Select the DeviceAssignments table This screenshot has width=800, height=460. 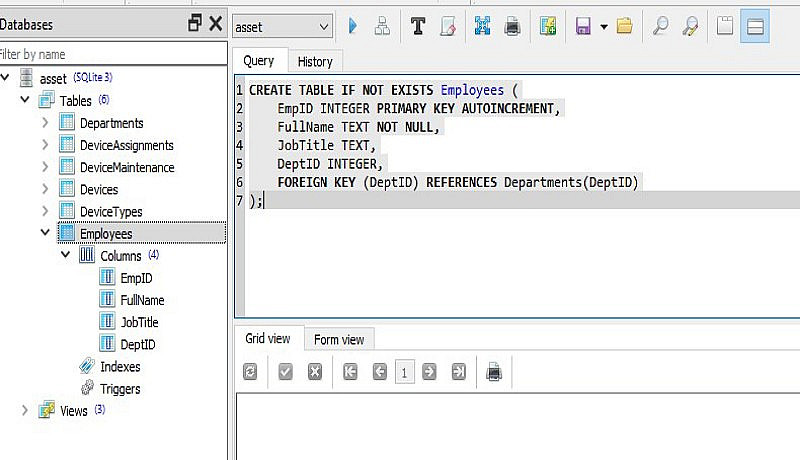[x=127, y=145]
